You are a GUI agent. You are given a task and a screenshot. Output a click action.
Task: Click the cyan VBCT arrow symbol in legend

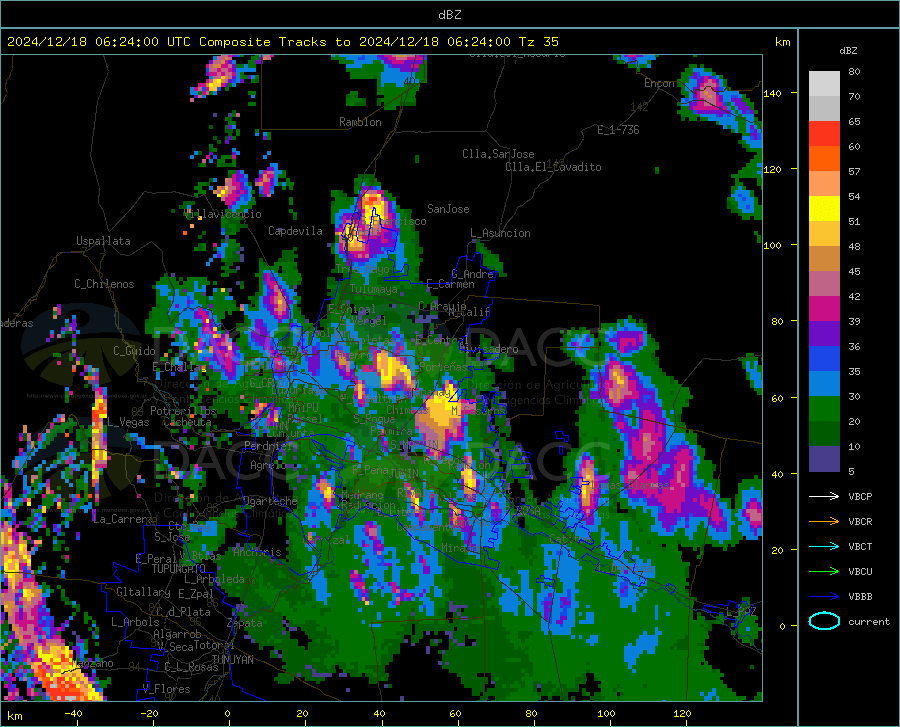pyautogui.click(x=824, y=546)
